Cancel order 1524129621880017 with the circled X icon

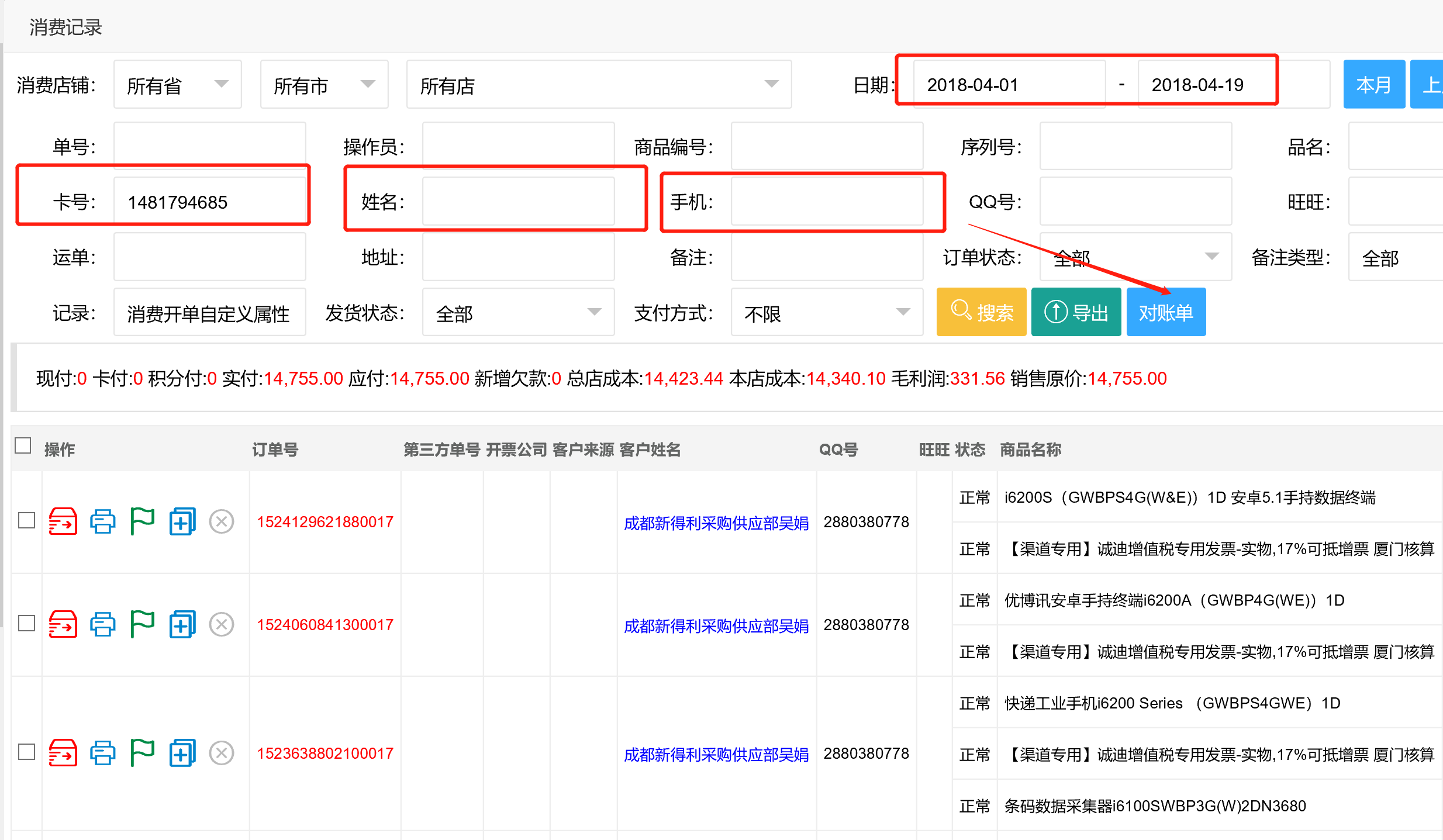222,521
